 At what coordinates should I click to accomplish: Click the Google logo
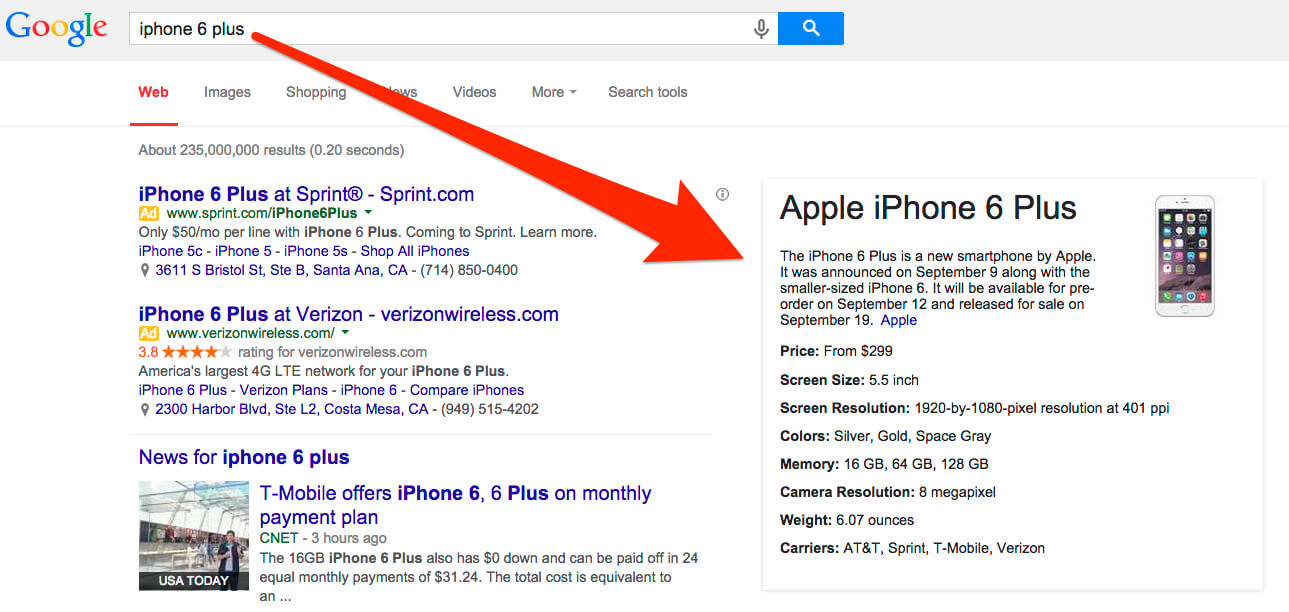(x=56, y=28)
